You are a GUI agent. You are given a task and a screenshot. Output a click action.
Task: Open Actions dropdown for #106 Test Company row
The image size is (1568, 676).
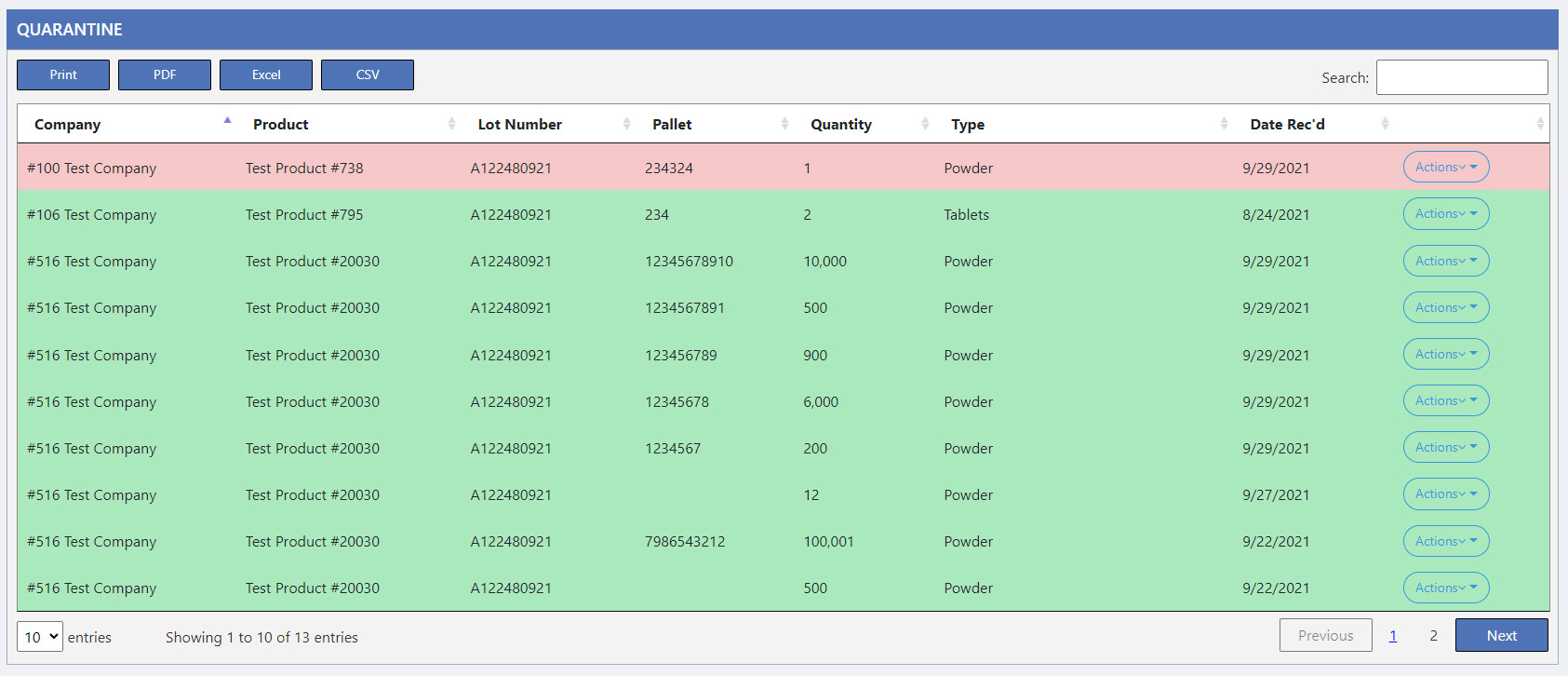(1446, 214)
